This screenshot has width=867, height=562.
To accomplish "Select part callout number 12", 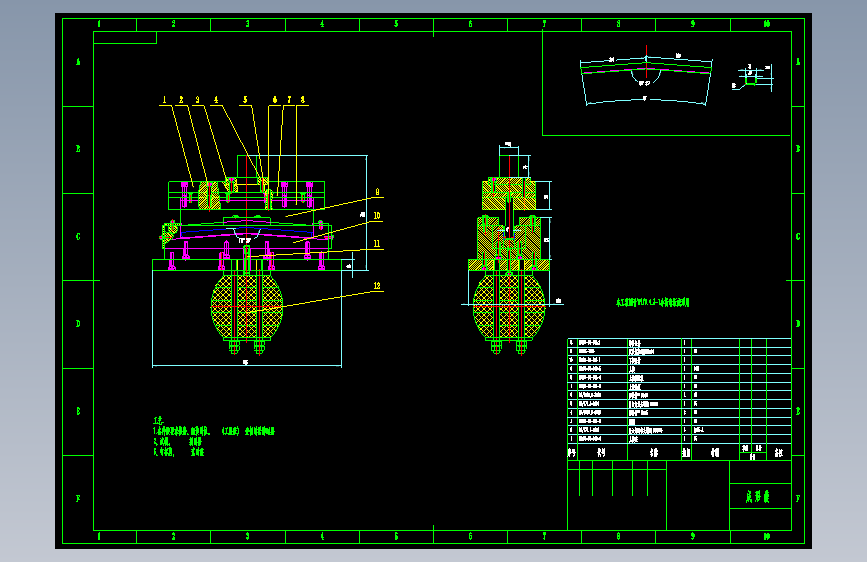I will pos(377,286).
